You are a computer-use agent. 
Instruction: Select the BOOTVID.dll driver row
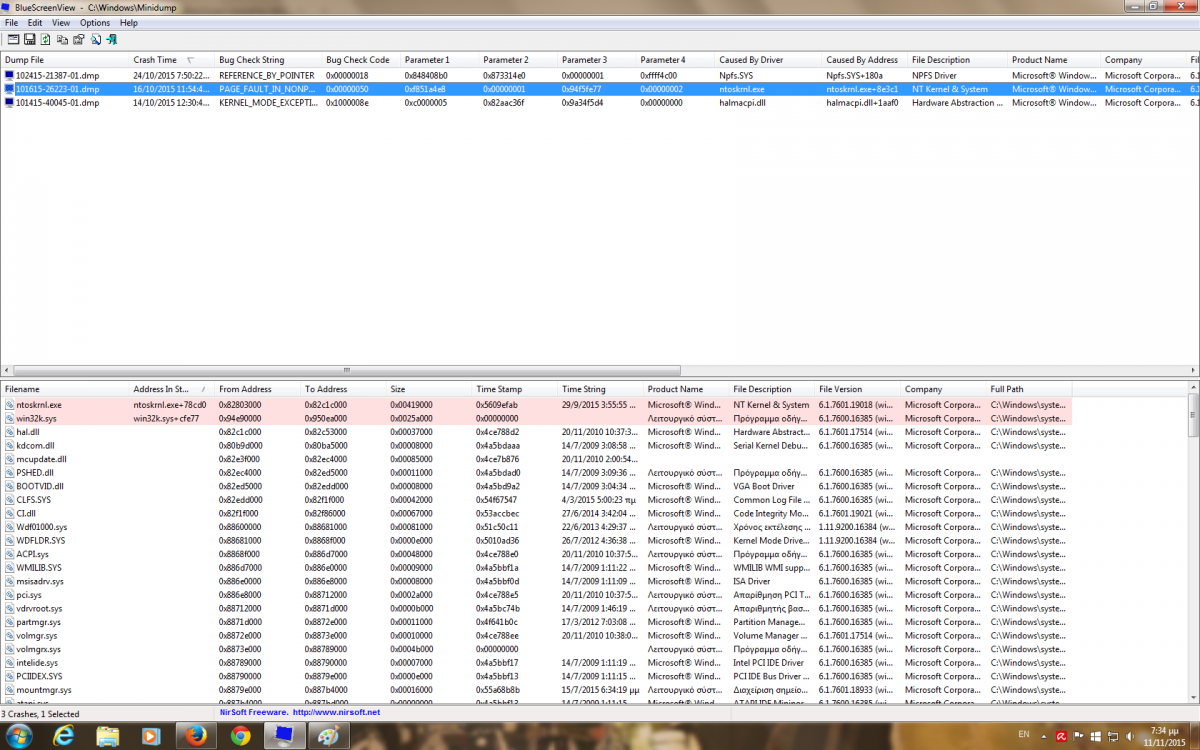(x=535, y=486)
